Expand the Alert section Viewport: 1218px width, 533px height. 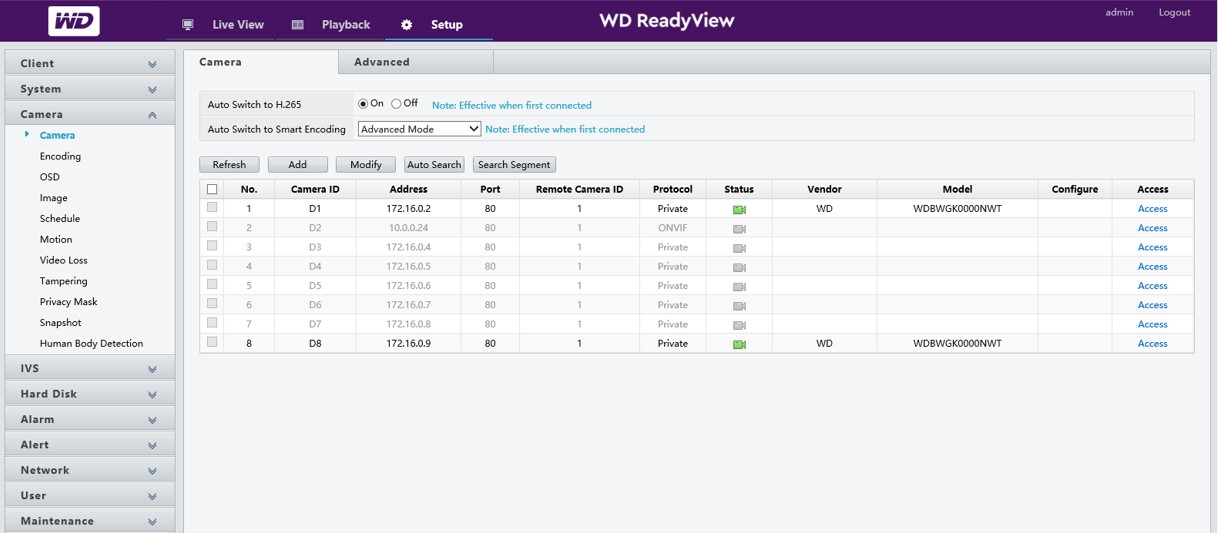point(90,445)
